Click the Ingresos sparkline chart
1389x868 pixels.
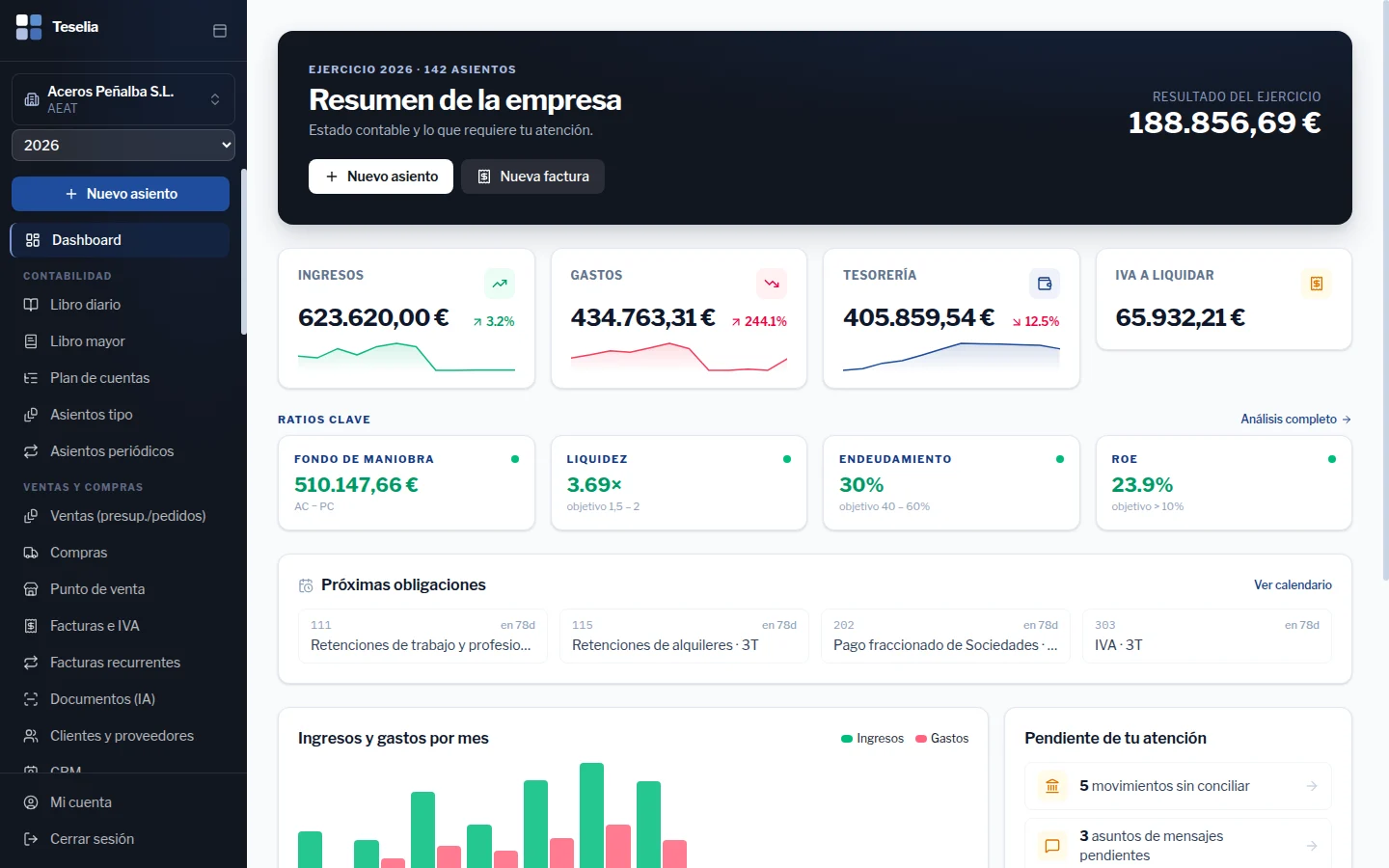(406, 357)
